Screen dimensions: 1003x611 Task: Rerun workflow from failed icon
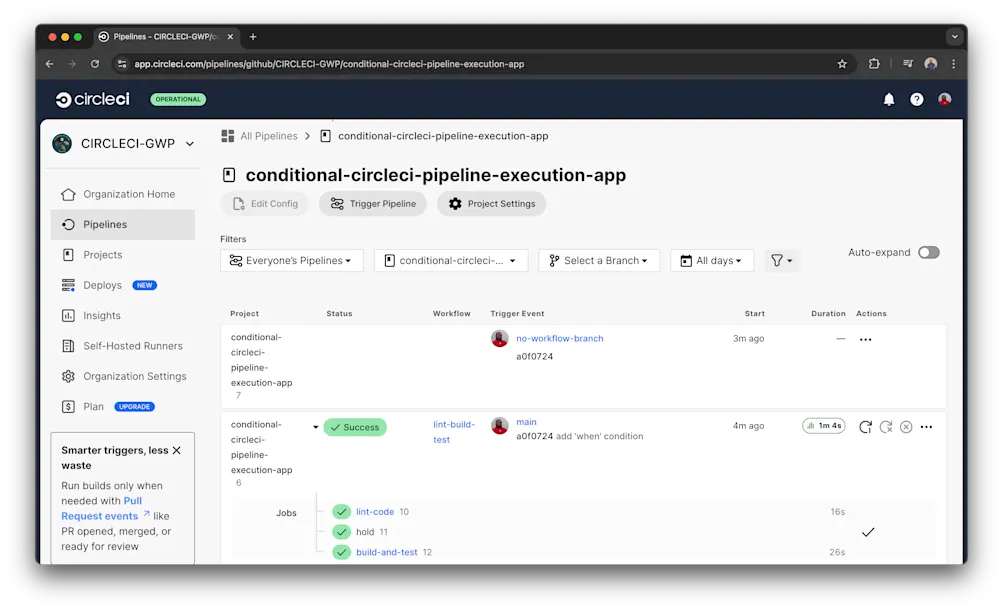(x=886, y=427)
